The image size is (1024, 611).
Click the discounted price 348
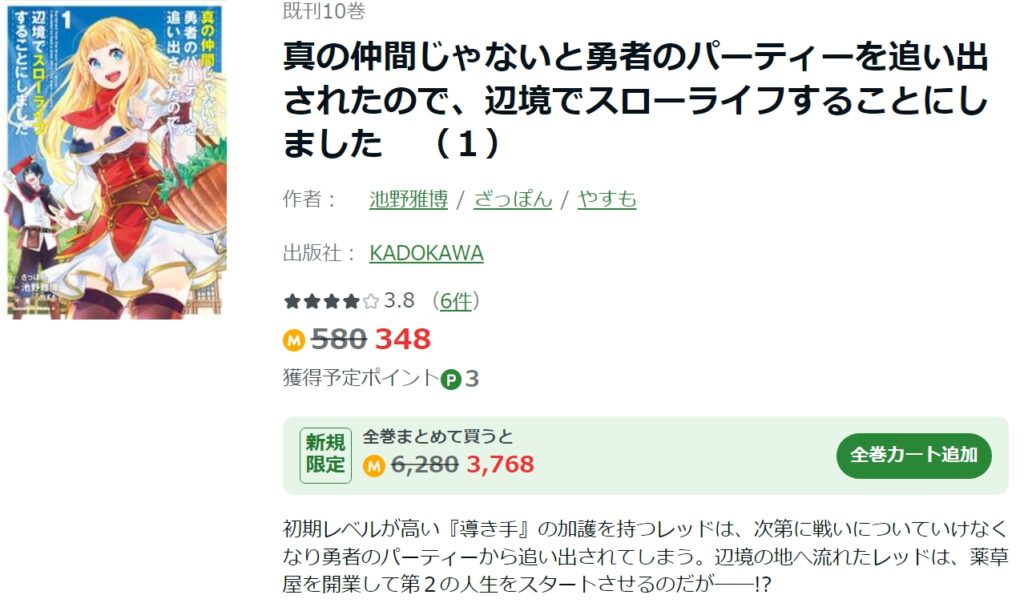(x=403, y=339)
